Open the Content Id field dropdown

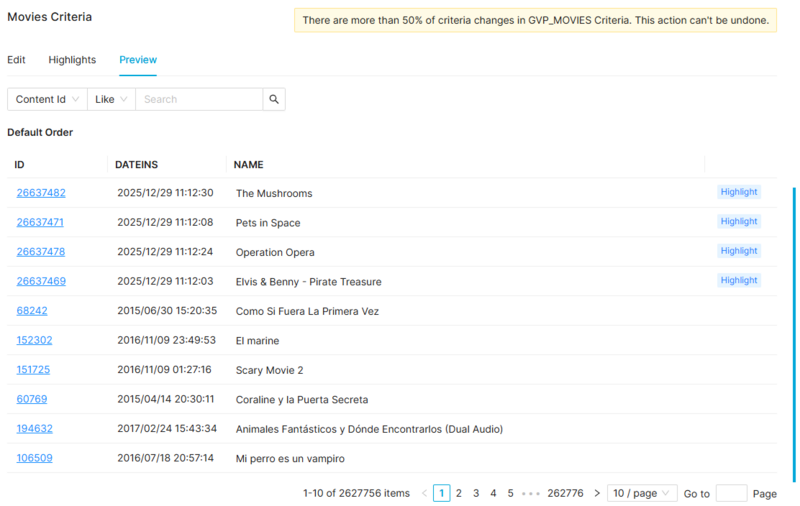pyautogui.click(x=47, y=99)
